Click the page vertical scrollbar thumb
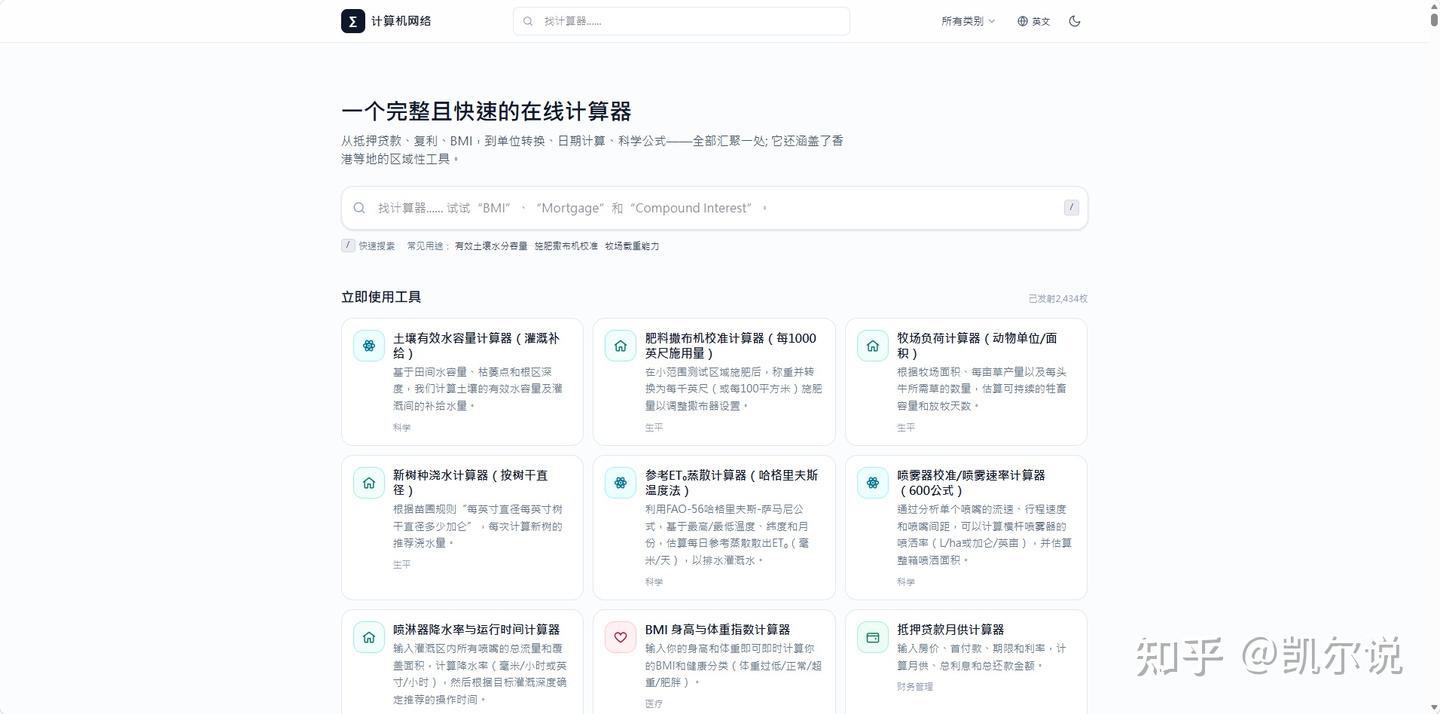Viewport: 1440px width, 714px height. pyautogui.click(x=1434, y=20)
